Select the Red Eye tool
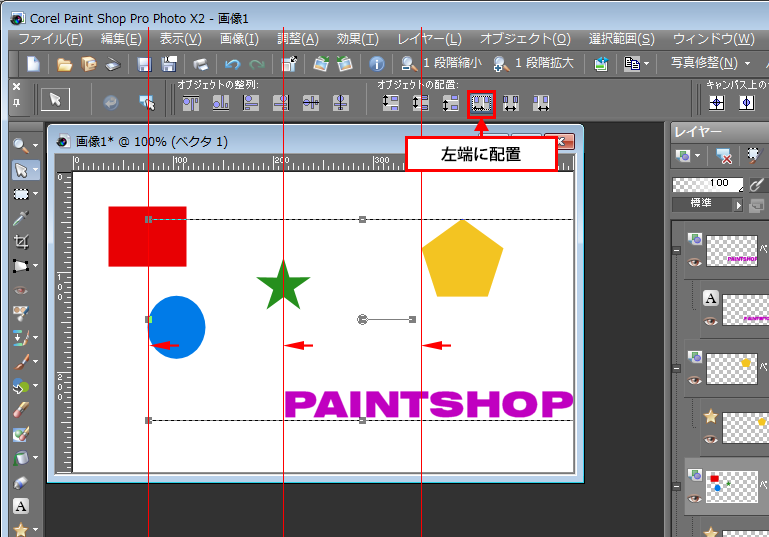Image resolution: width=769 pixels, height=537 pixels. [21, 290]
